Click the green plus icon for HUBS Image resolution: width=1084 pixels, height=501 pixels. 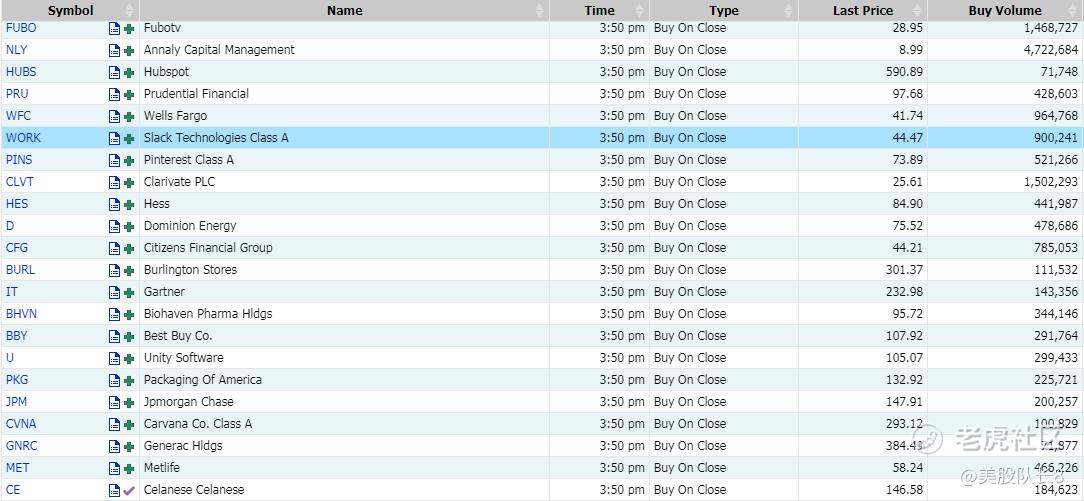129,73
